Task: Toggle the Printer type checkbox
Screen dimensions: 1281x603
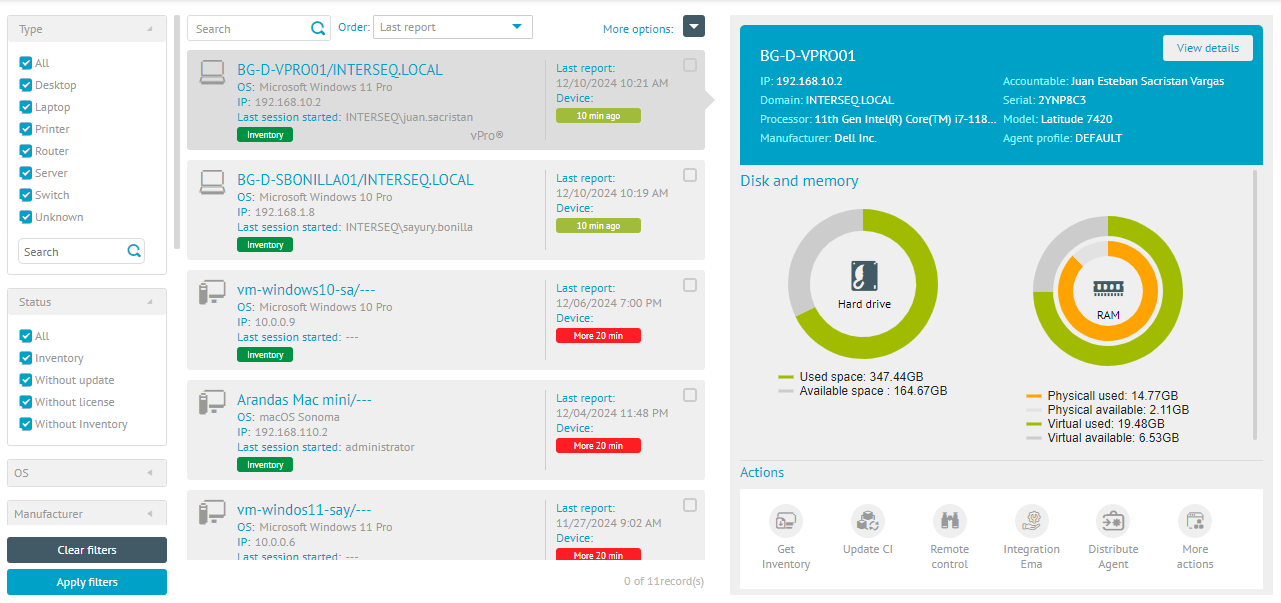Action: coord(26,129)
